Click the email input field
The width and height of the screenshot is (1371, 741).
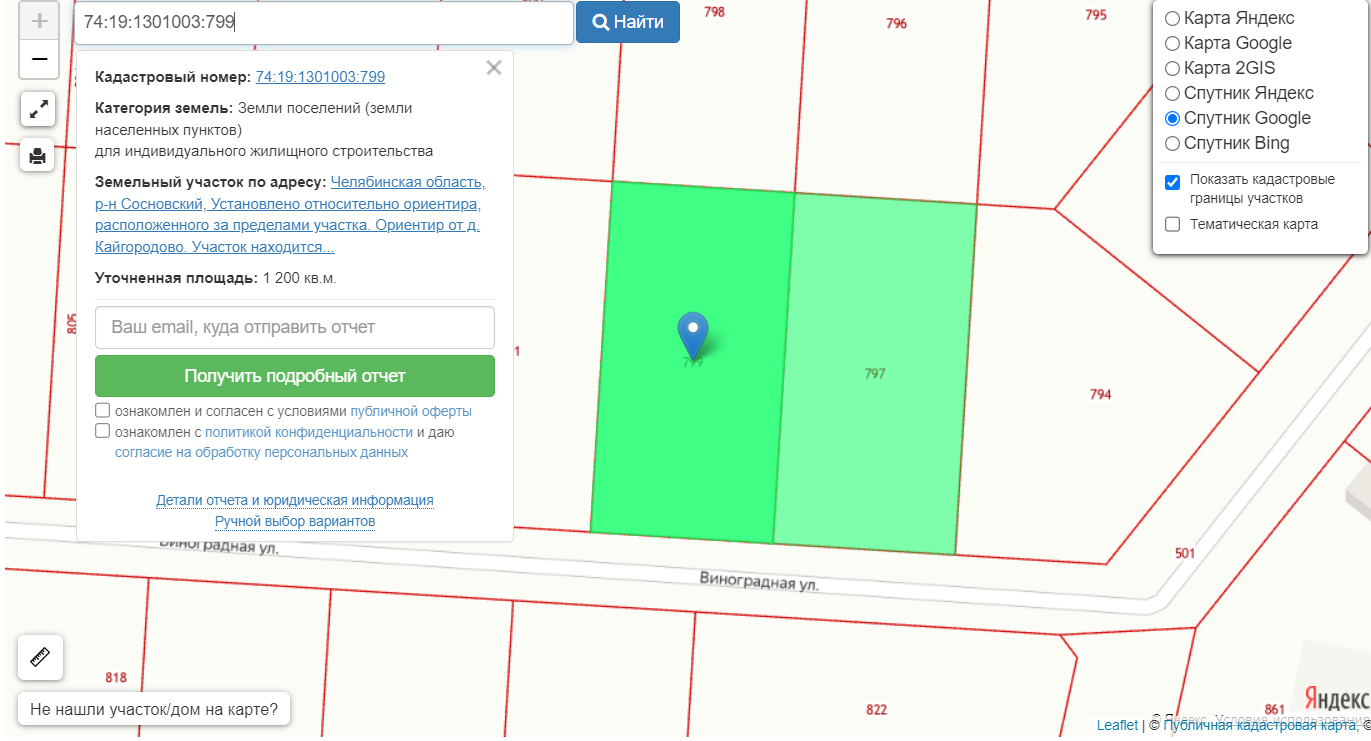point(295,327)
